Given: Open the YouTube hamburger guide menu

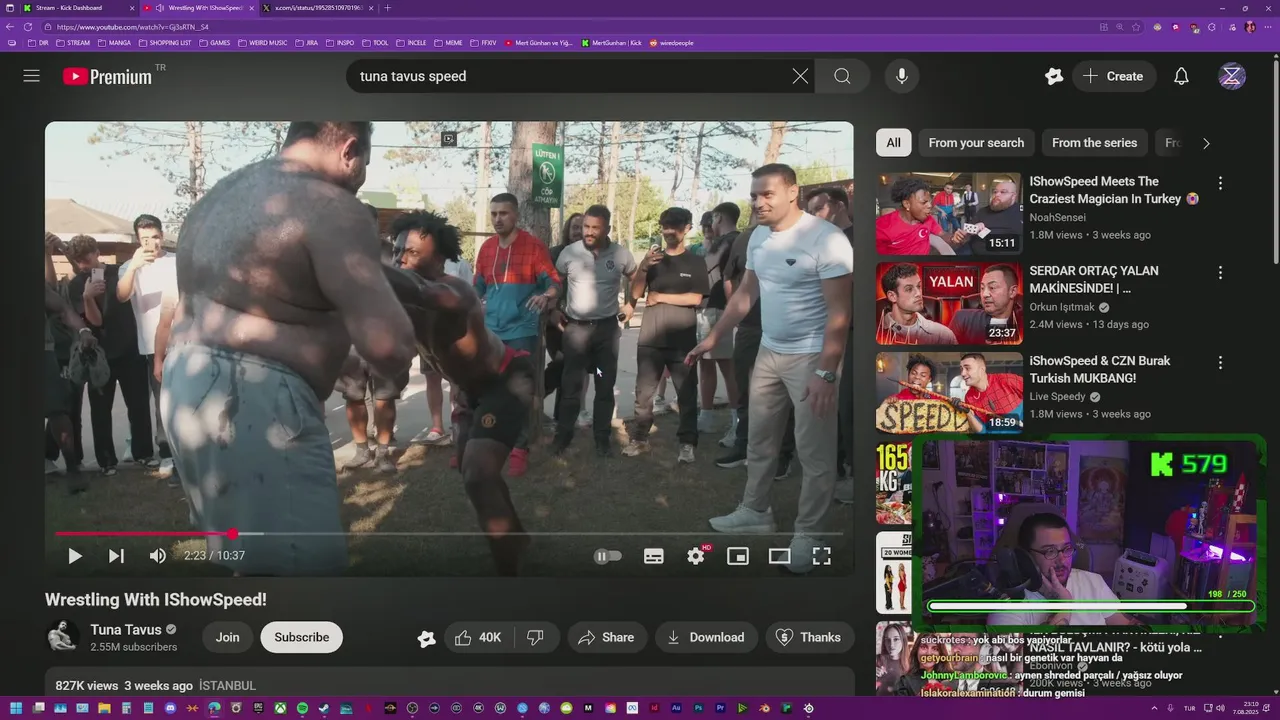Looking at the screenshot, I should pos(32,76).
